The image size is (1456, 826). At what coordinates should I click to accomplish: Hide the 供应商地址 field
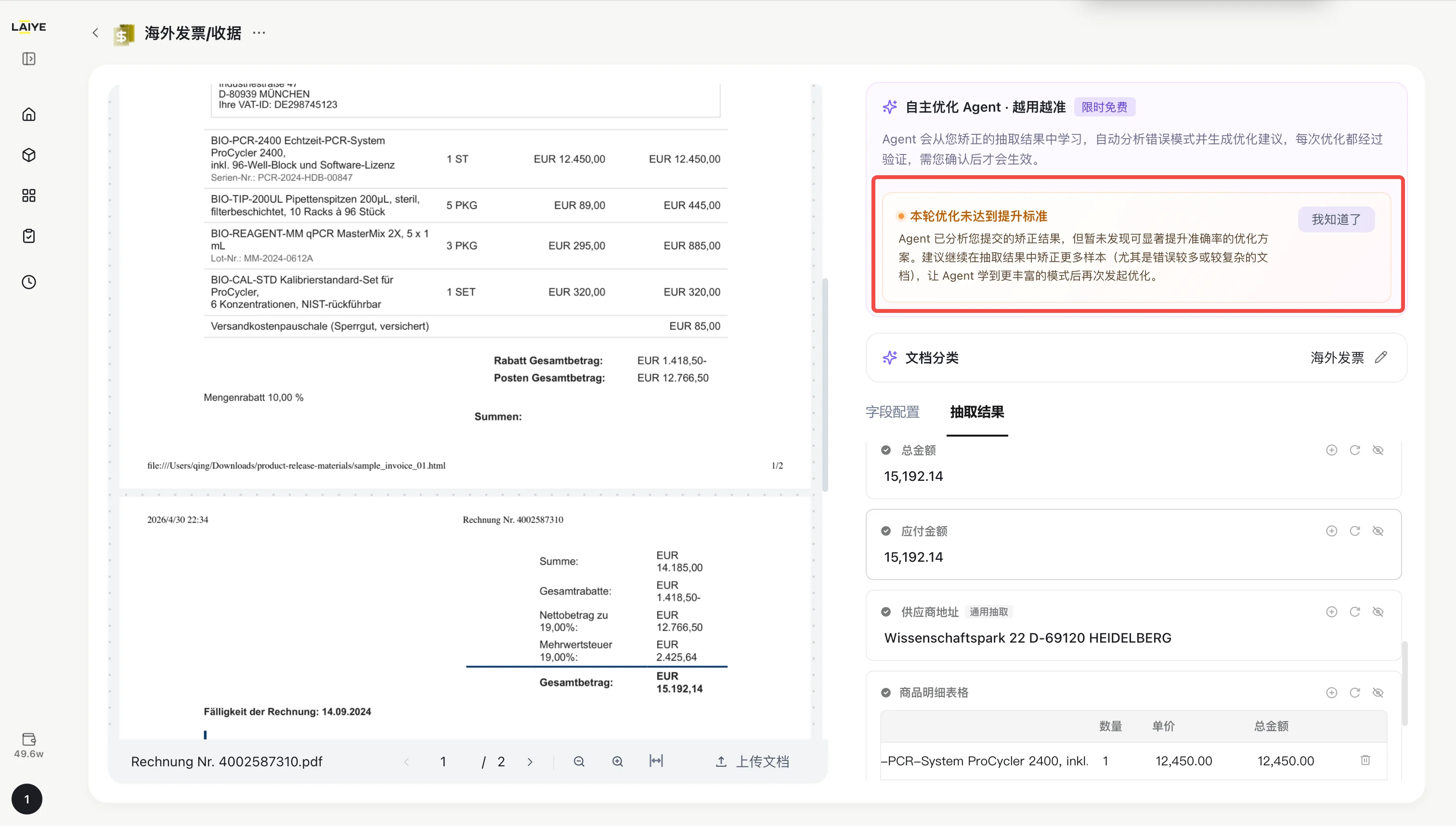(x=1378, y=611)
